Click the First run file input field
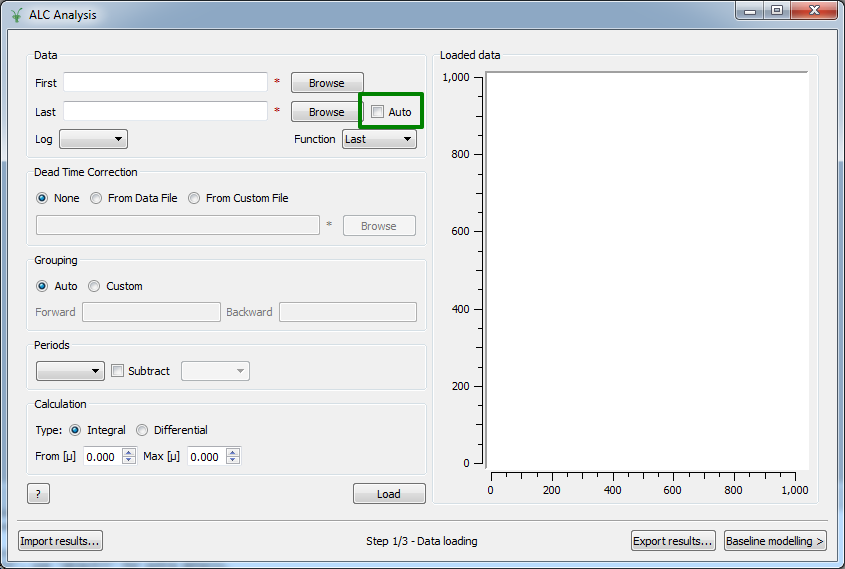845x569 pixels. coord(165,82)
